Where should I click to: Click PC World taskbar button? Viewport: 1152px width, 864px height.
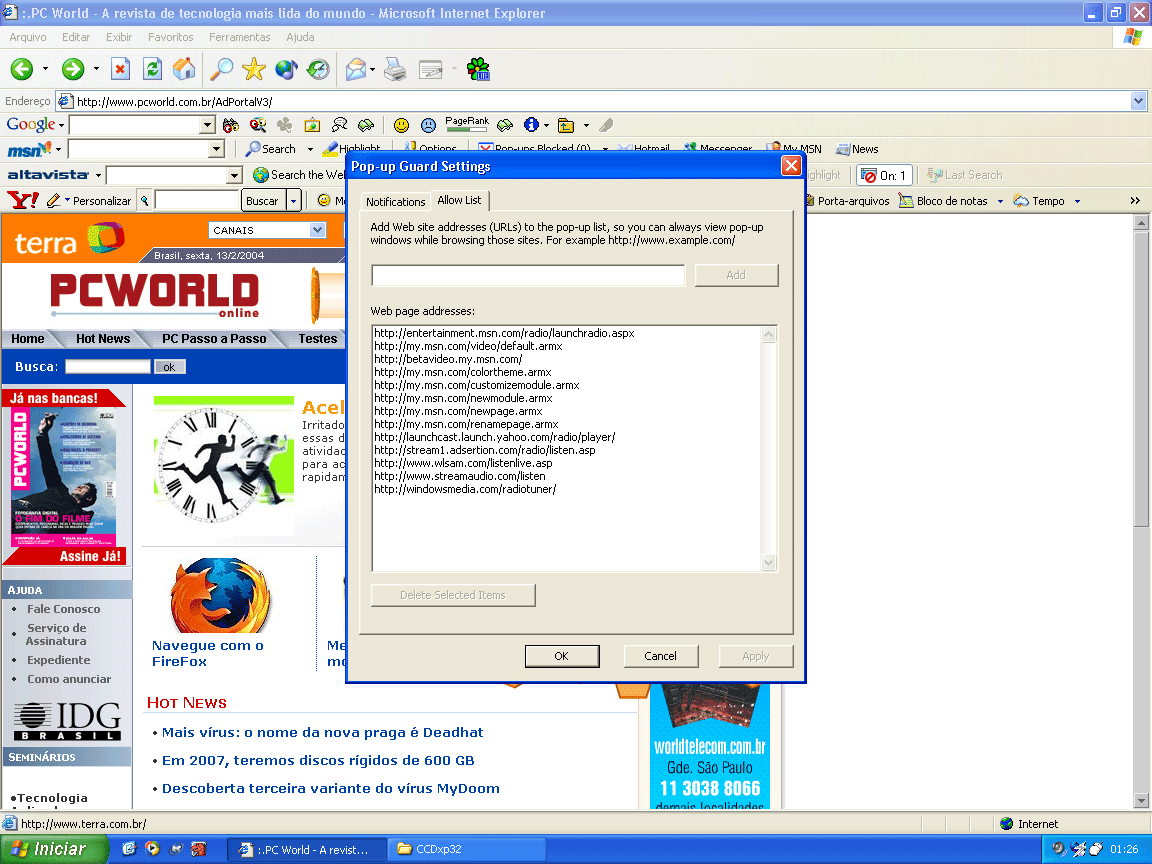pos(306,849)
